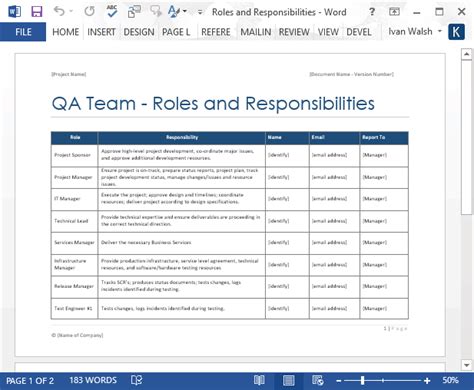
Task: Click the Responsibility column header
Action: tap(182, 137)
